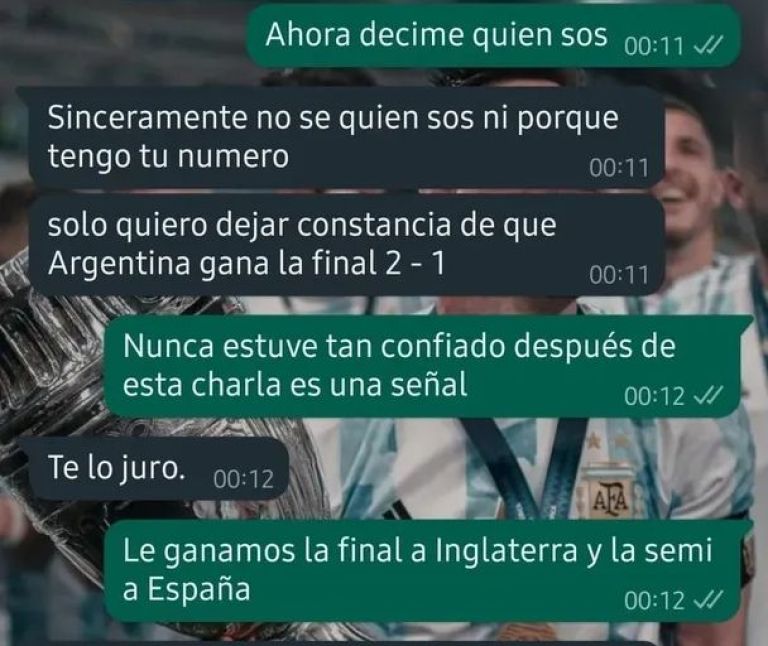Screen dimensions: 768x646
Task: Select the 'Sinceramente no se quien sos' message bubble
Action: [346, 138]
